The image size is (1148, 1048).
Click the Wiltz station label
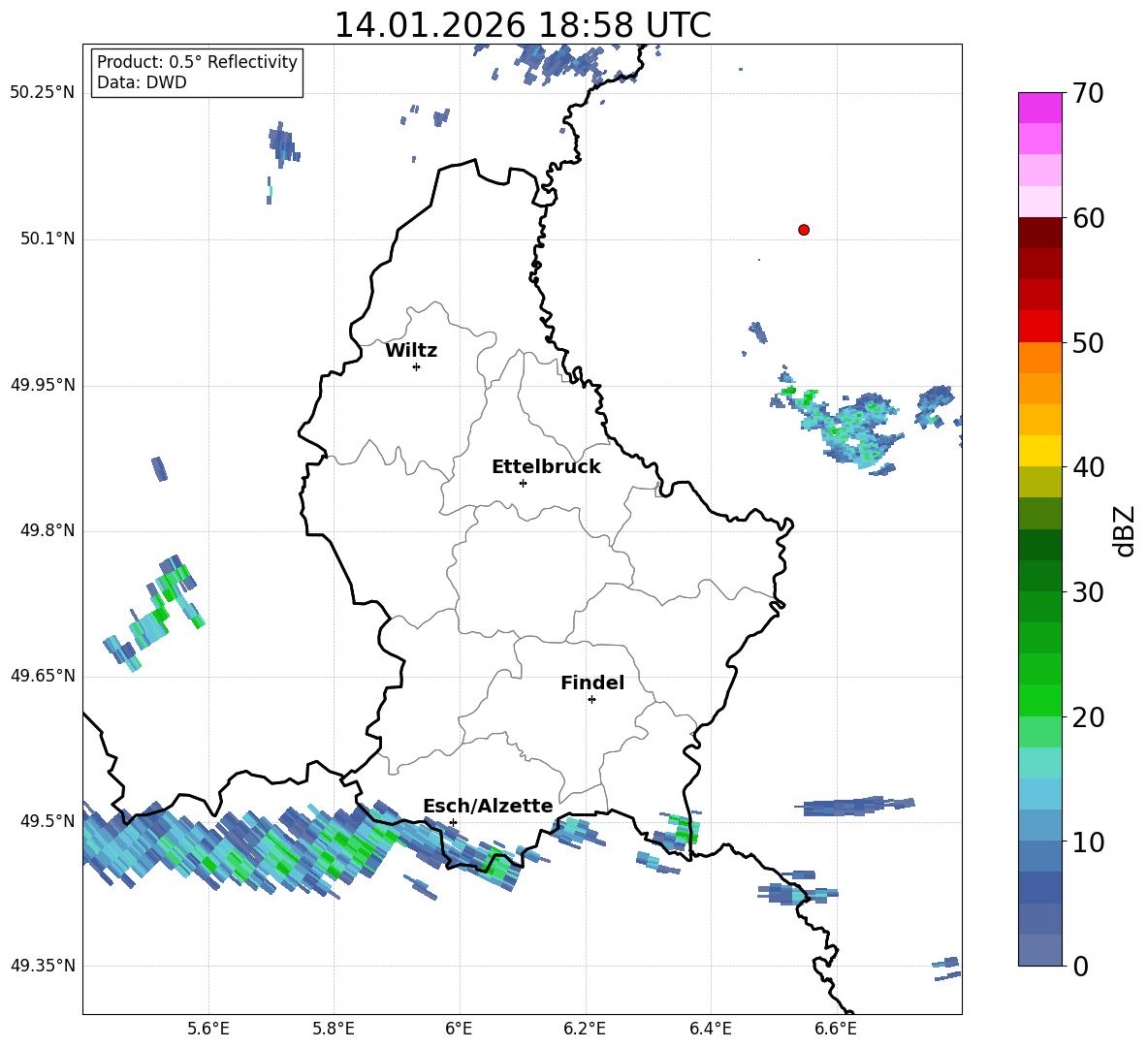411,351
